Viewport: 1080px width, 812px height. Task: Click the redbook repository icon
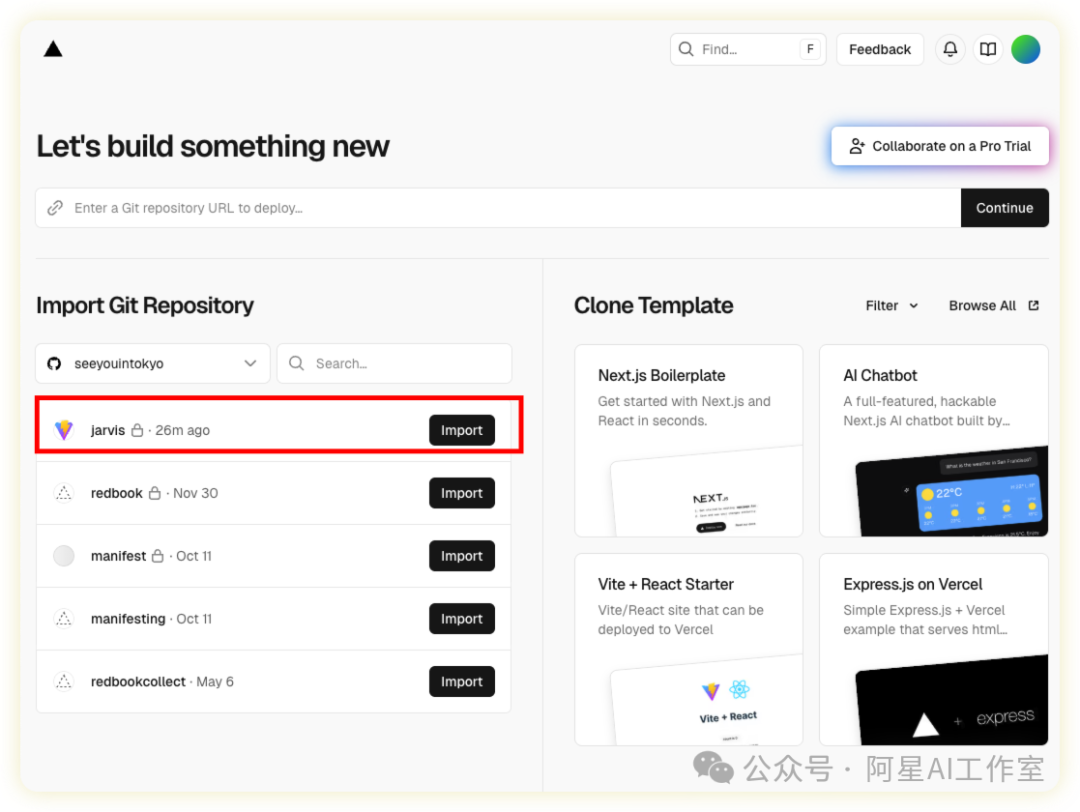pos(64,493)
